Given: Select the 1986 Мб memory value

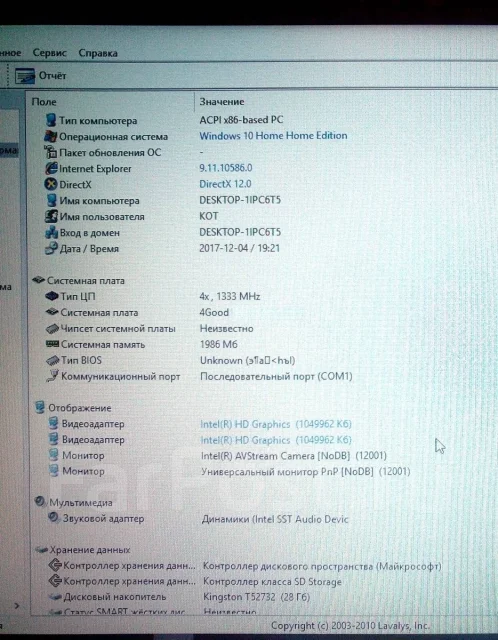Looking at the screenshot, I should click(218, 344).
